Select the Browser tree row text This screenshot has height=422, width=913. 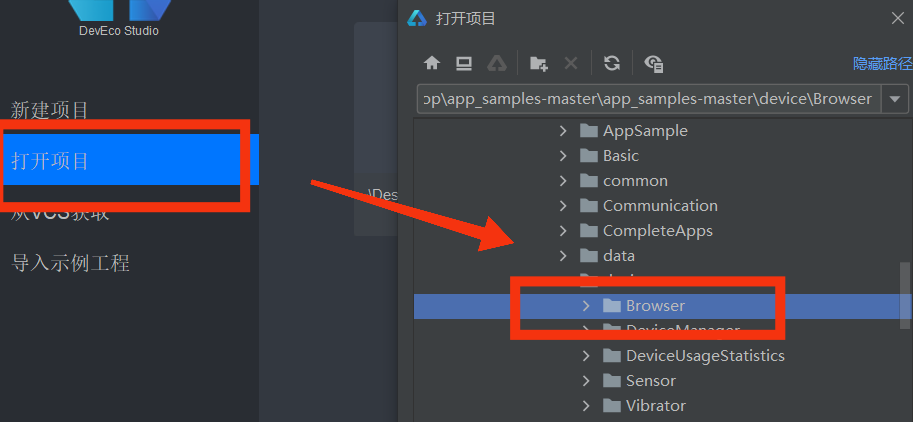click(656, 306)
